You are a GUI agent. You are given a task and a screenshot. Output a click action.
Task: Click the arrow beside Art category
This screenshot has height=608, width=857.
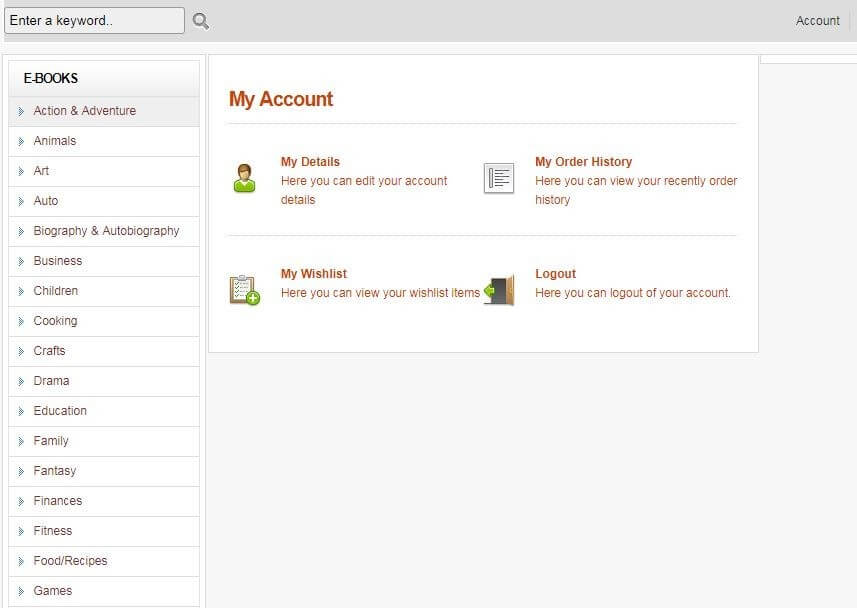click(21, 172)
